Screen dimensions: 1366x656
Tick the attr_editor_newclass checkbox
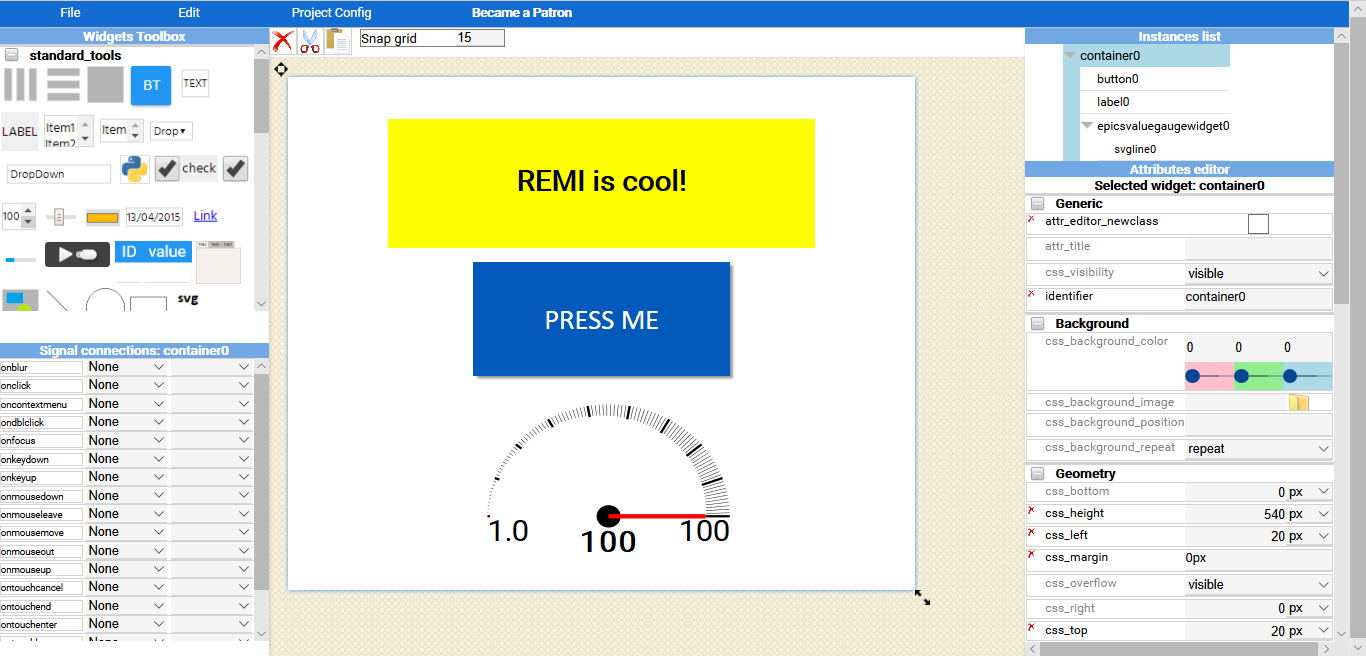tap(1258, 224)
